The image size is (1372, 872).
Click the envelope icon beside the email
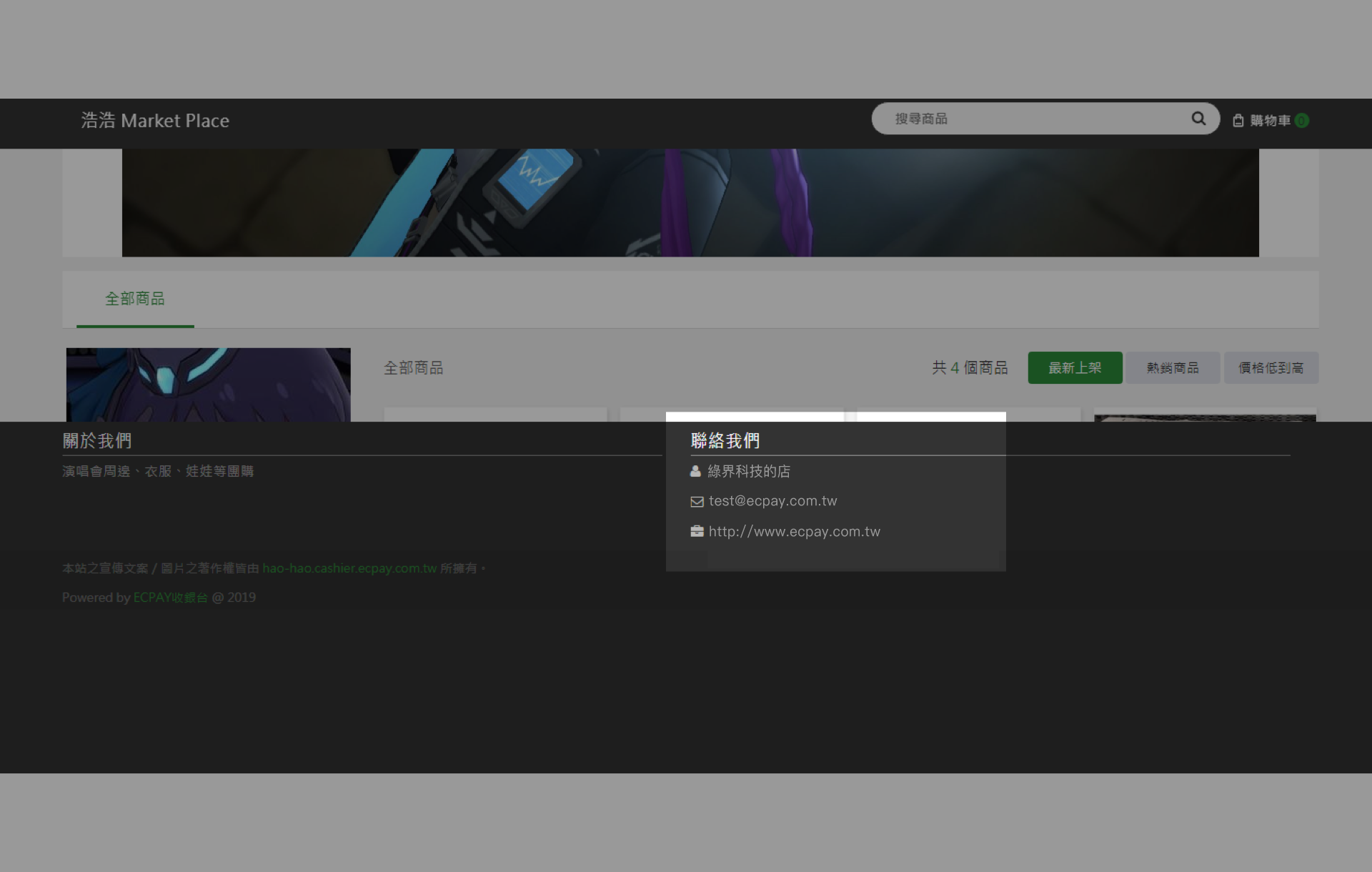[x=697, y=502]
